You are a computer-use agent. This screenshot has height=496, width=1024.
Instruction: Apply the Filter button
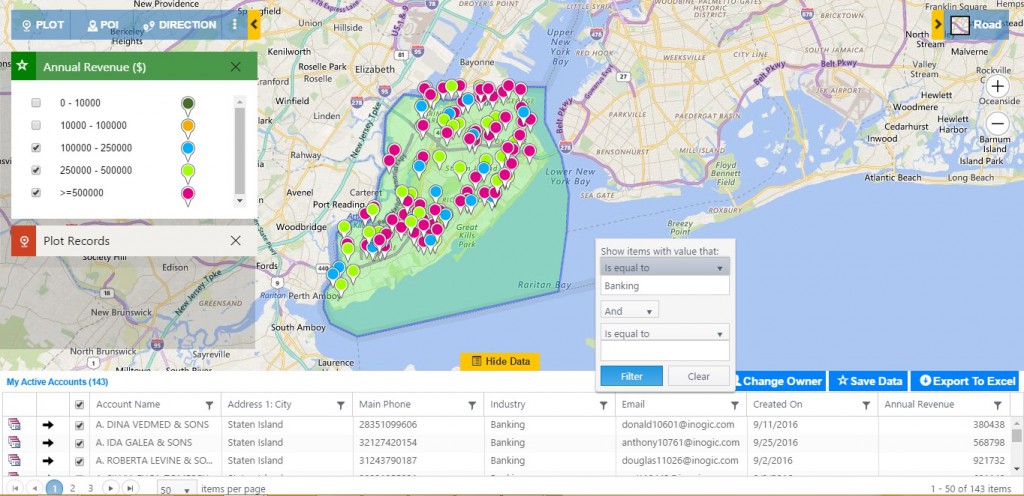(632, 376)
